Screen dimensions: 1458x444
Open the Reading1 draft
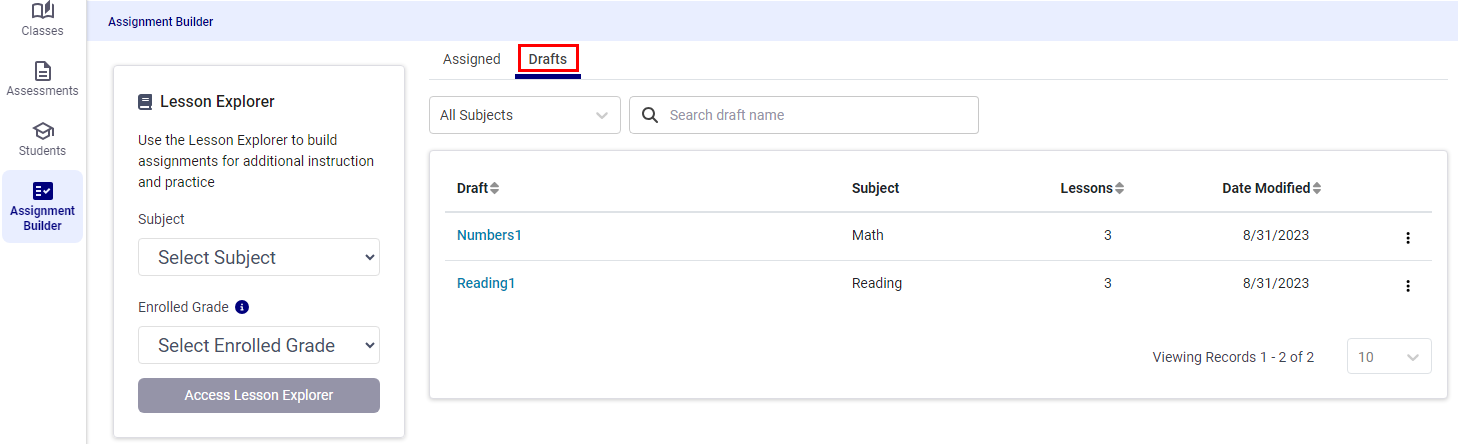(486, 283)
